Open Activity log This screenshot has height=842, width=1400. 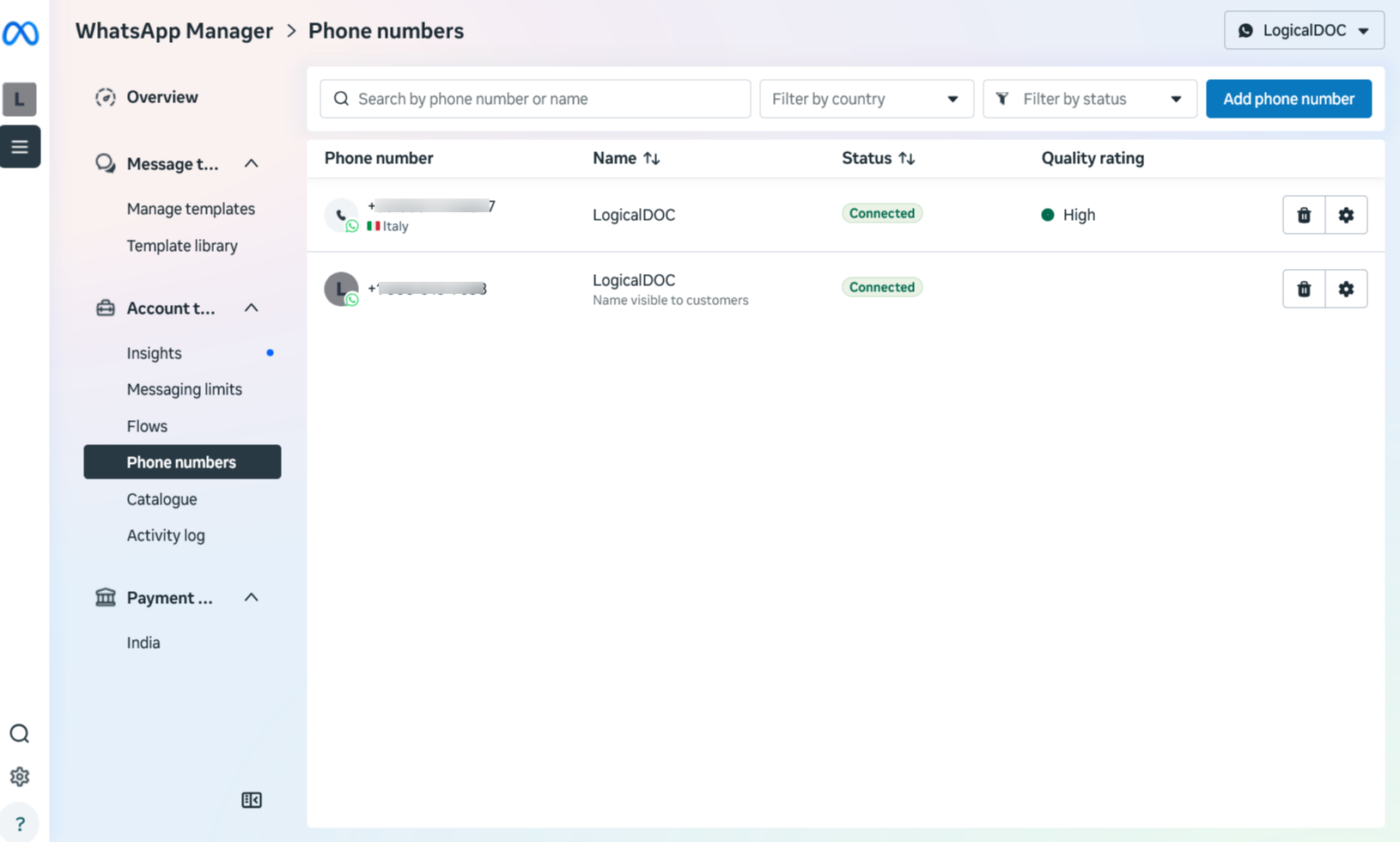coord(166,535)
